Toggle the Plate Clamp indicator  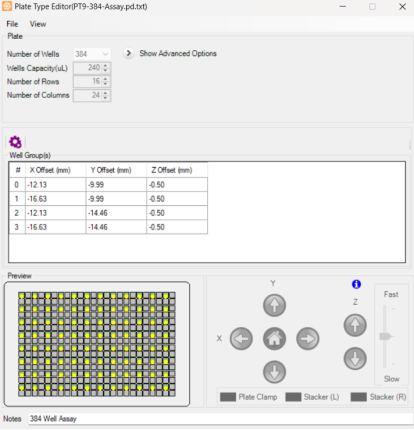[x=228, y=397]
